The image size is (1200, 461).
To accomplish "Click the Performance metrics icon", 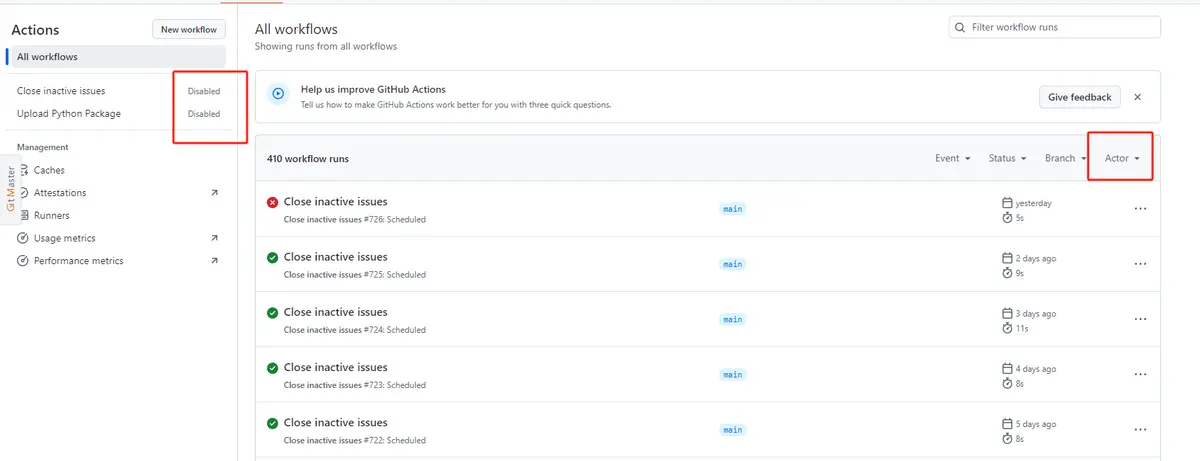I will coord(23,261).
